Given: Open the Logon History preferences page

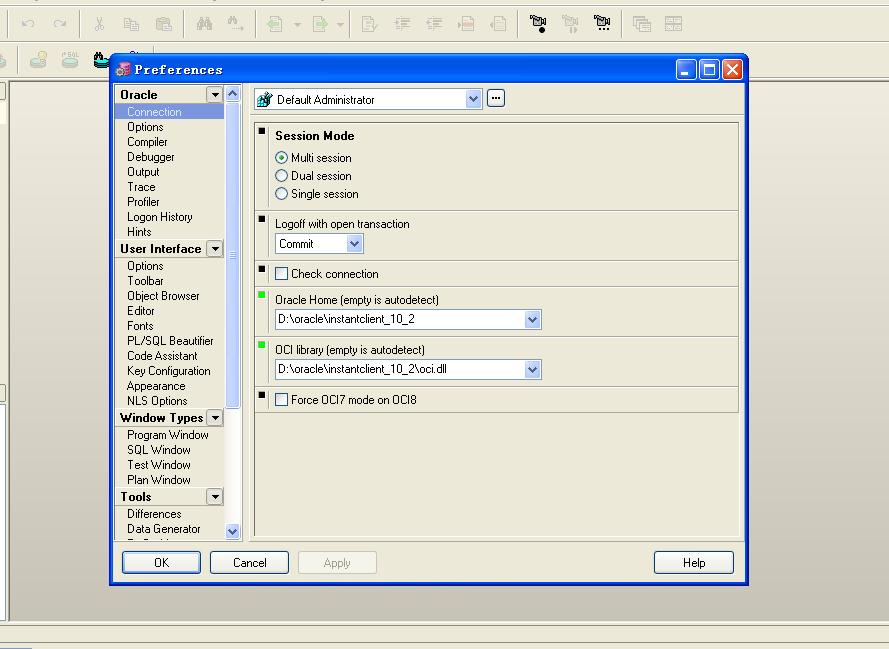Looking at the screenshot, I should pyautogui.click(x=159, y=217).
